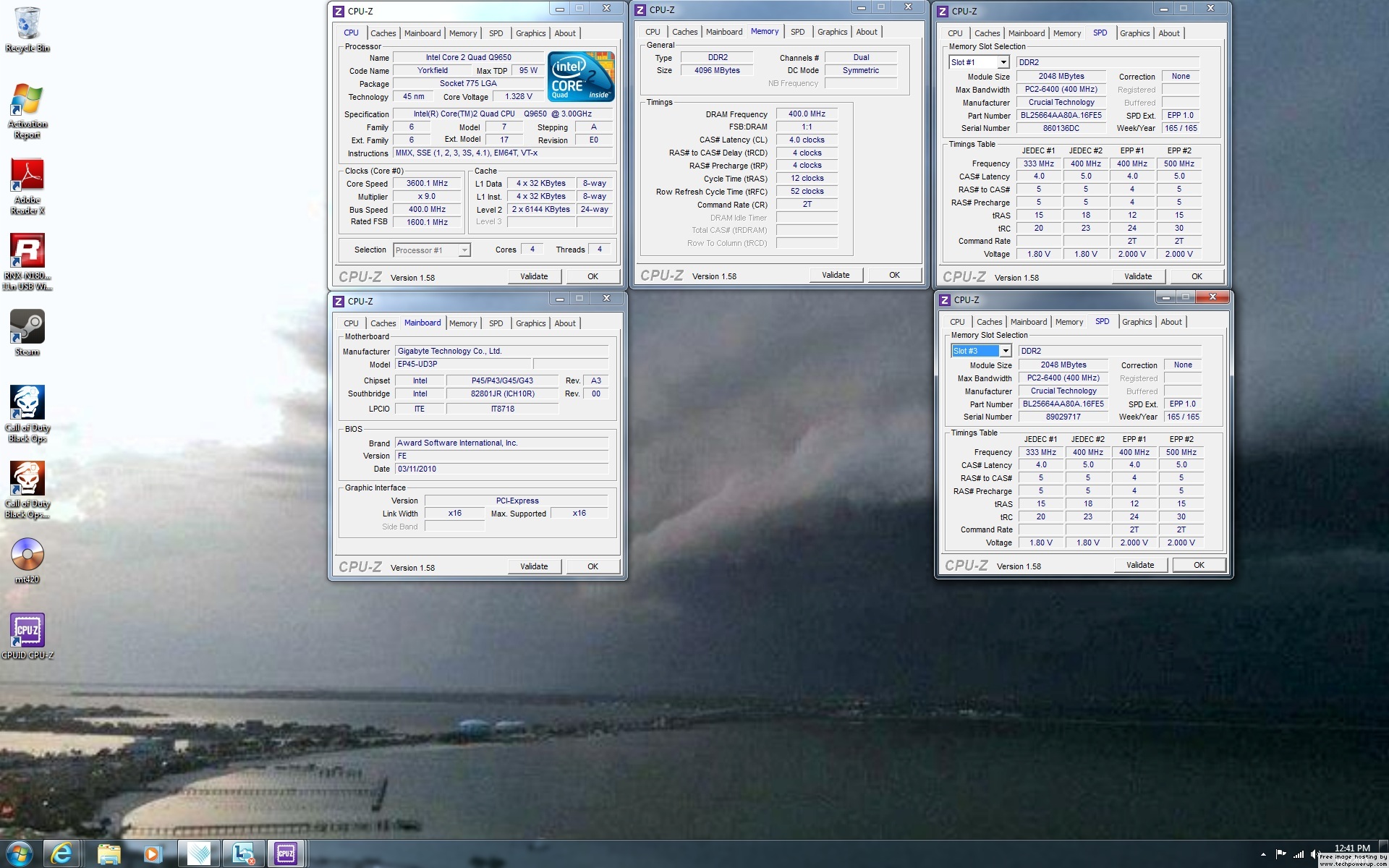1389x868 pixels.
Task: Open the Recycle Bin desktop icon
Action: [27, 29]
